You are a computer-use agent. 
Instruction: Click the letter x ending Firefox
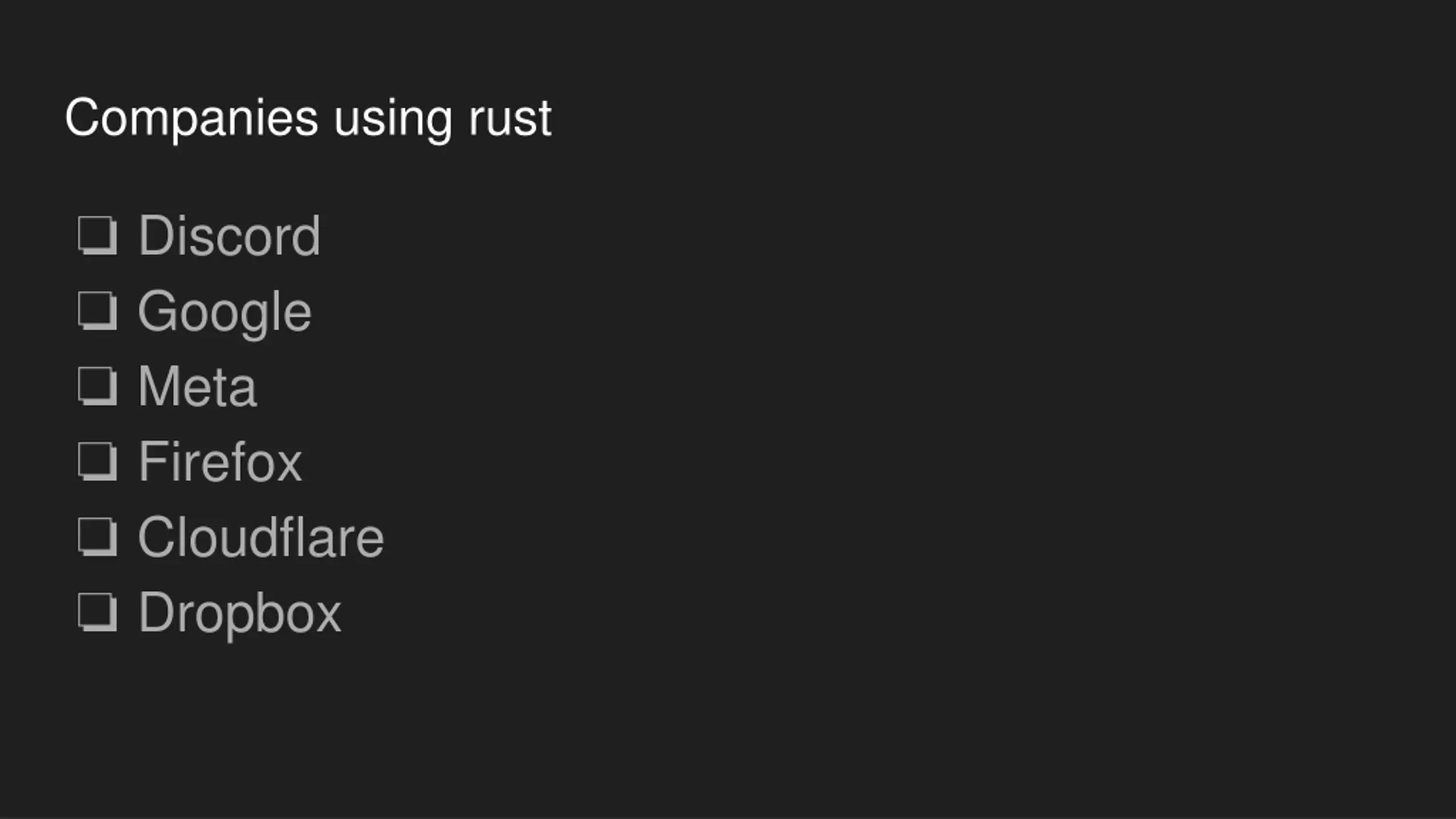(288, 466)
